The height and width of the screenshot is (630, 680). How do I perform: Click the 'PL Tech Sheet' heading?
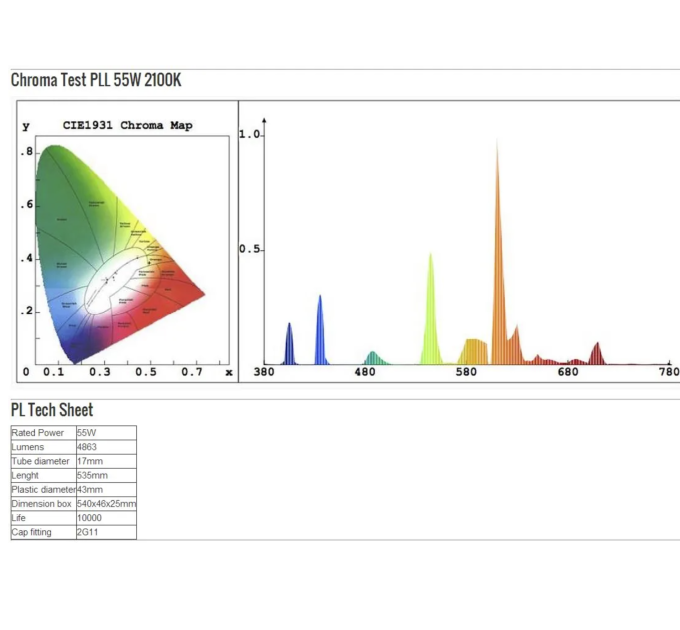[x=52, y=410]
